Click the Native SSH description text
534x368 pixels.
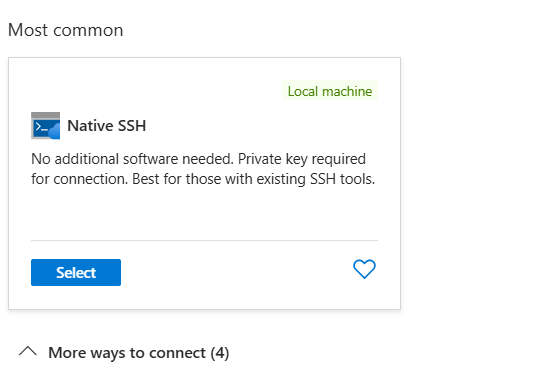203,169
